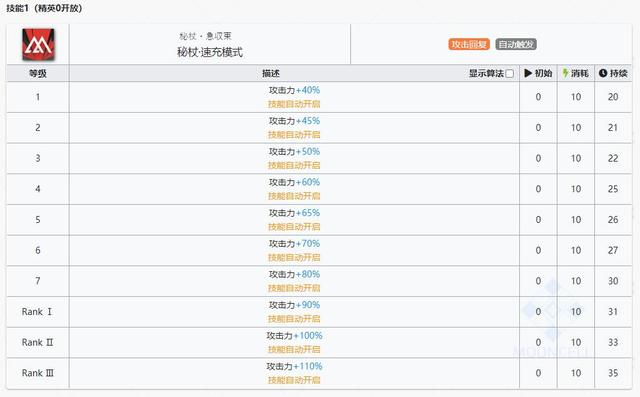Screen dimensions: 640x397
Task: Click the Rank Ⅱ row label
Action: 38,342
